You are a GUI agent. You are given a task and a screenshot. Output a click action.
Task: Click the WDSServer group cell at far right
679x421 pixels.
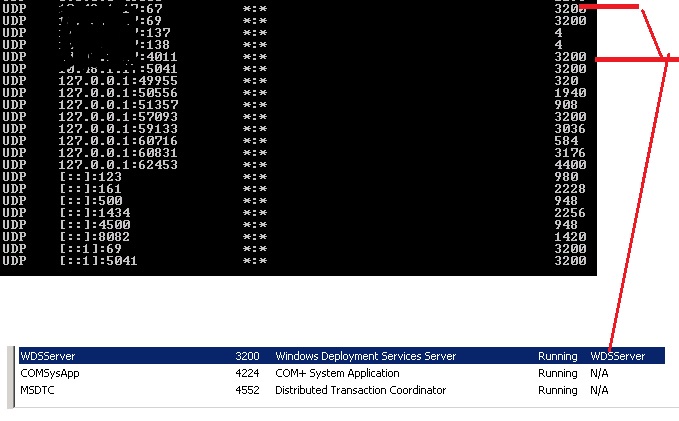(618, 356)
